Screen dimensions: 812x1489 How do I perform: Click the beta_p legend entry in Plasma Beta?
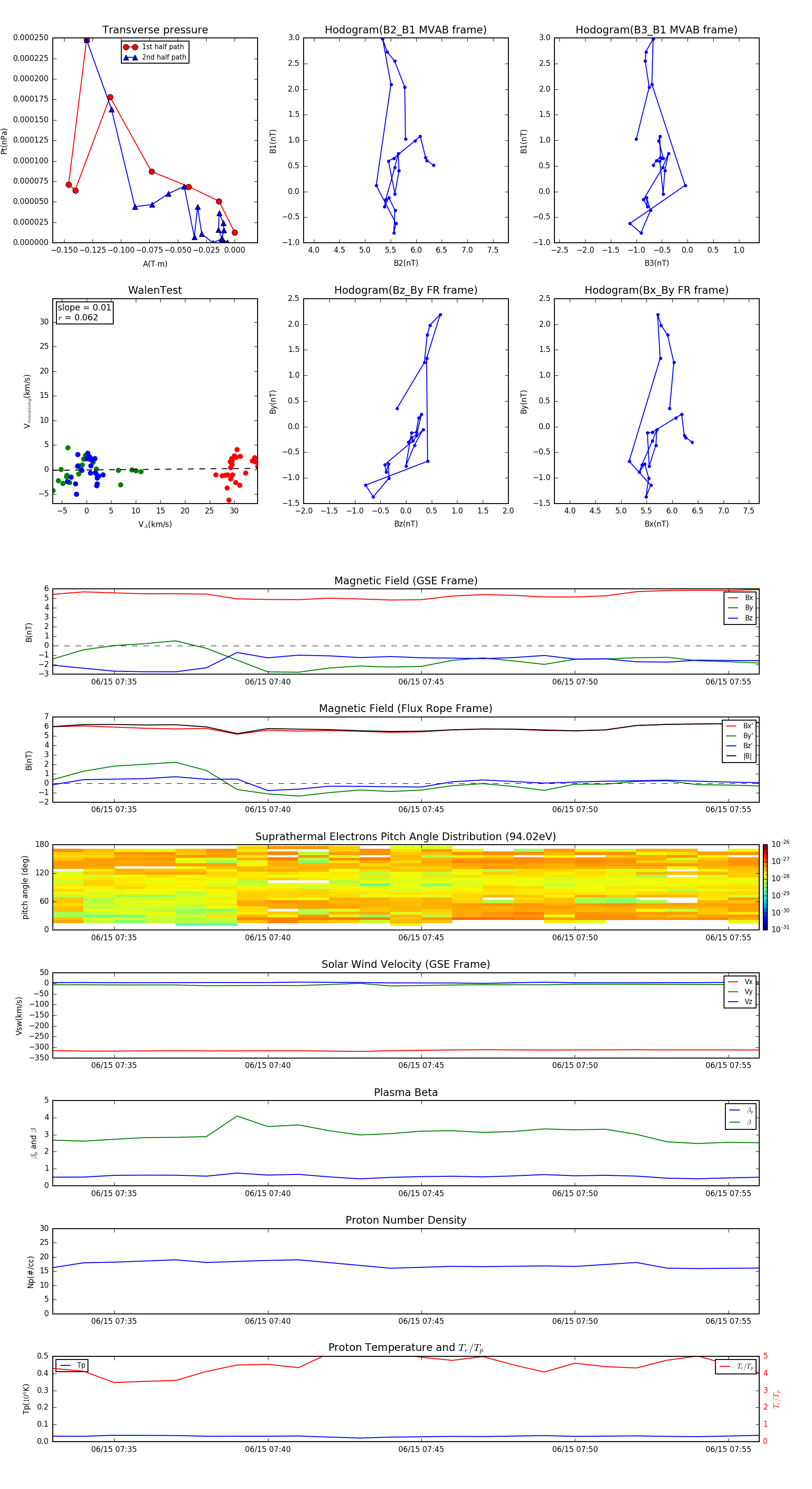(x=741, y=1110)
